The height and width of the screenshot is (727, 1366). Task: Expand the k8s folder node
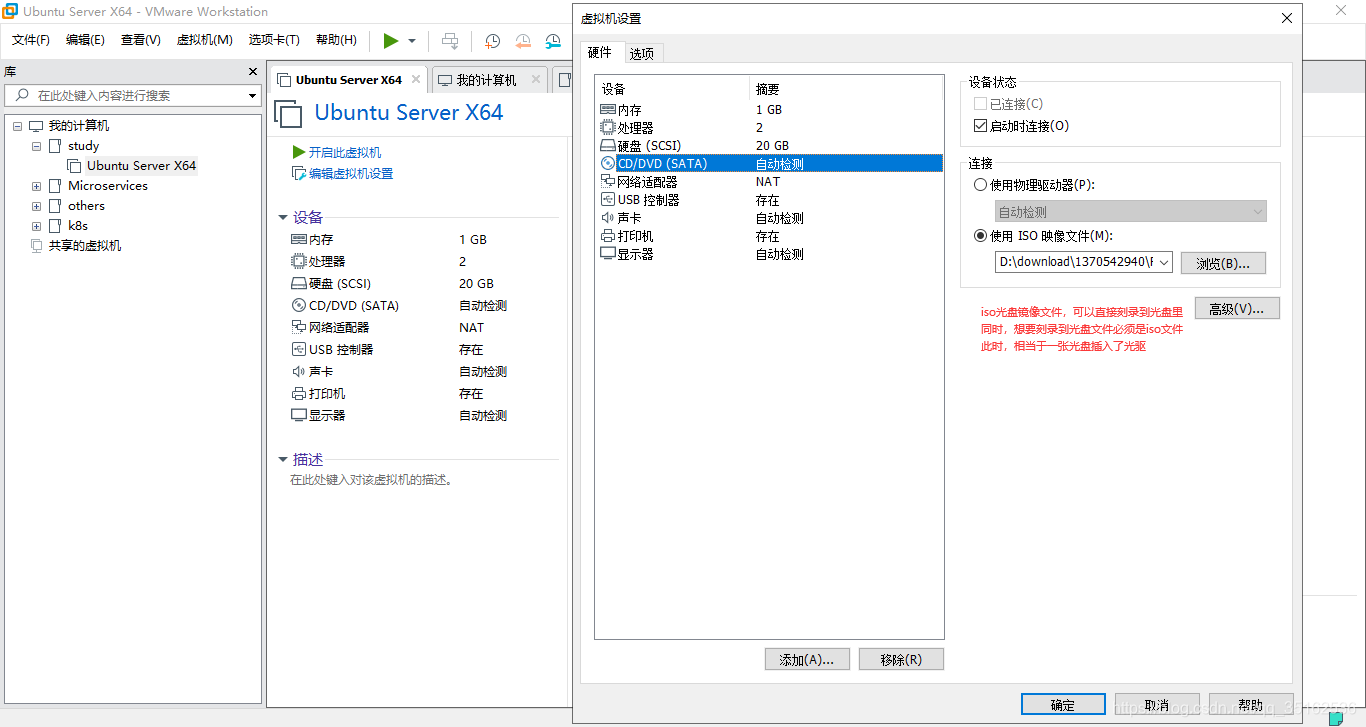tap(37, 226)
